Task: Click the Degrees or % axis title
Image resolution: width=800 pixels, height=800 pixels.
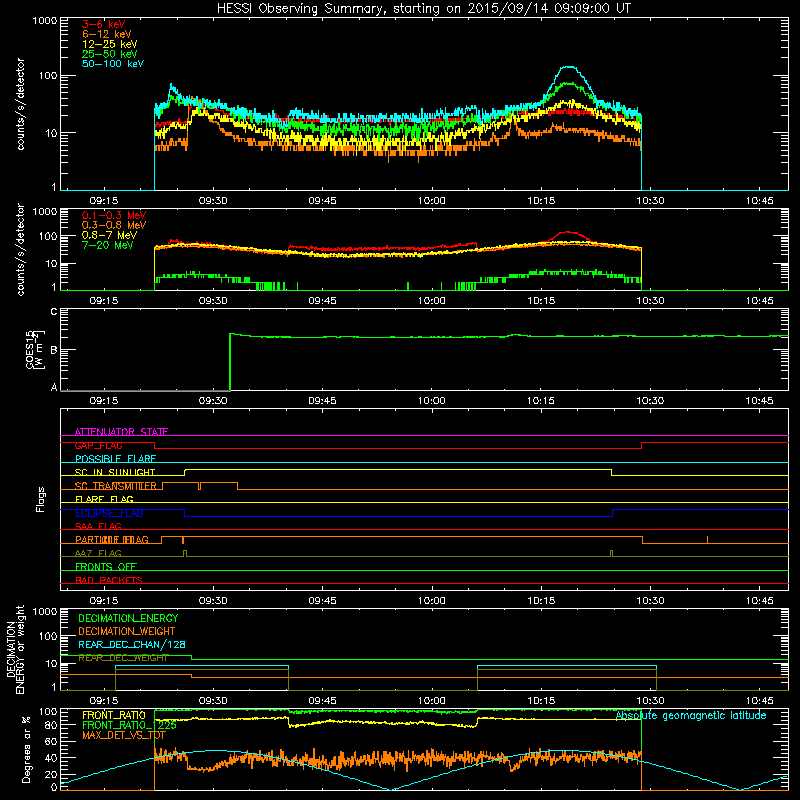Action: click(26, 749)
